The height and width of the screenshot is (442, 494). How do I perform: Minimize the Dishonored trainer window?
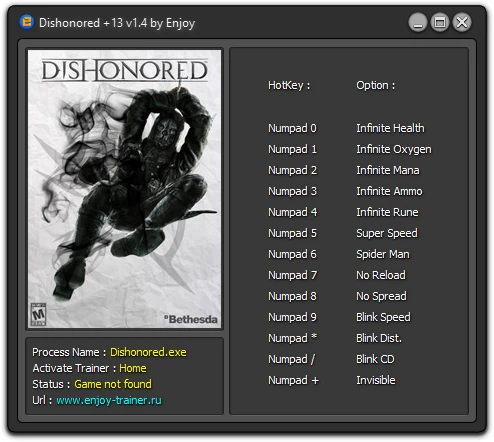418,23
